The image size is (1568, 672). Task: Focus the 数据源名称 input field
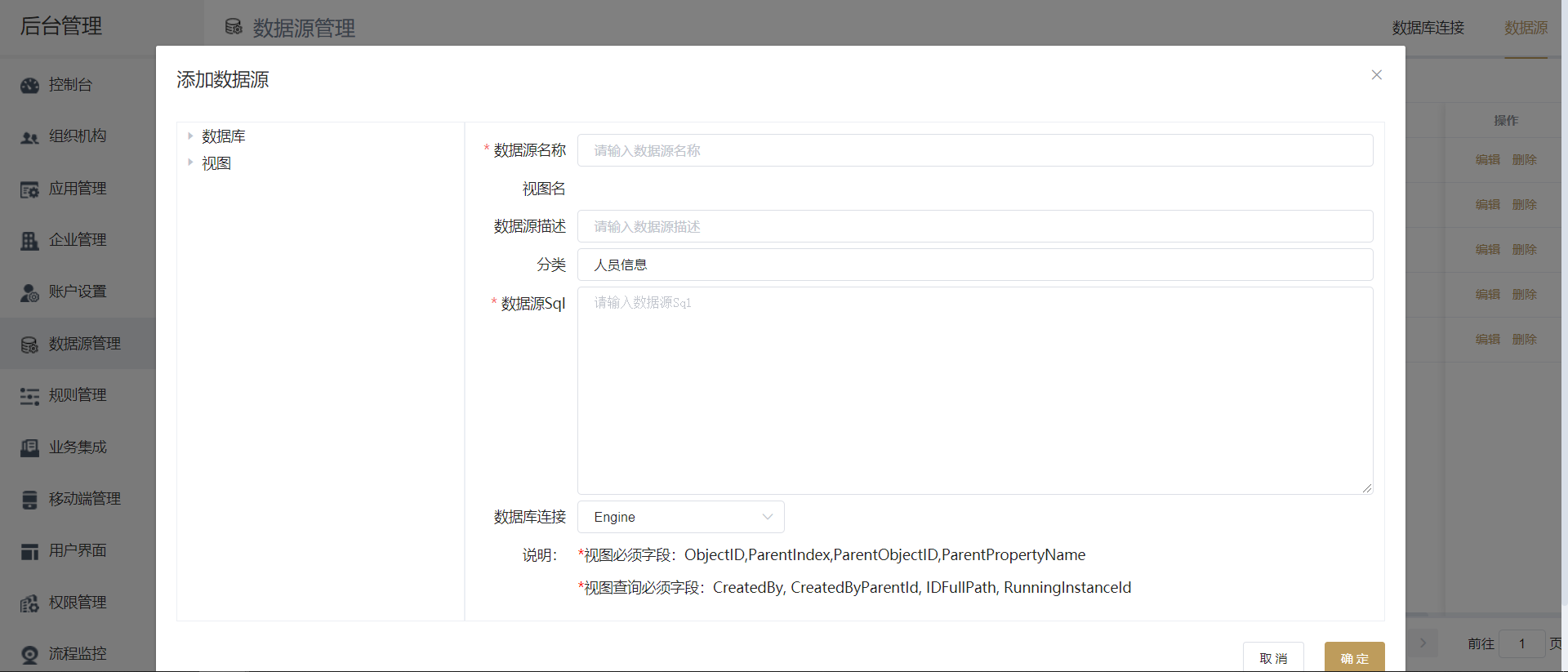click(975, 150)
